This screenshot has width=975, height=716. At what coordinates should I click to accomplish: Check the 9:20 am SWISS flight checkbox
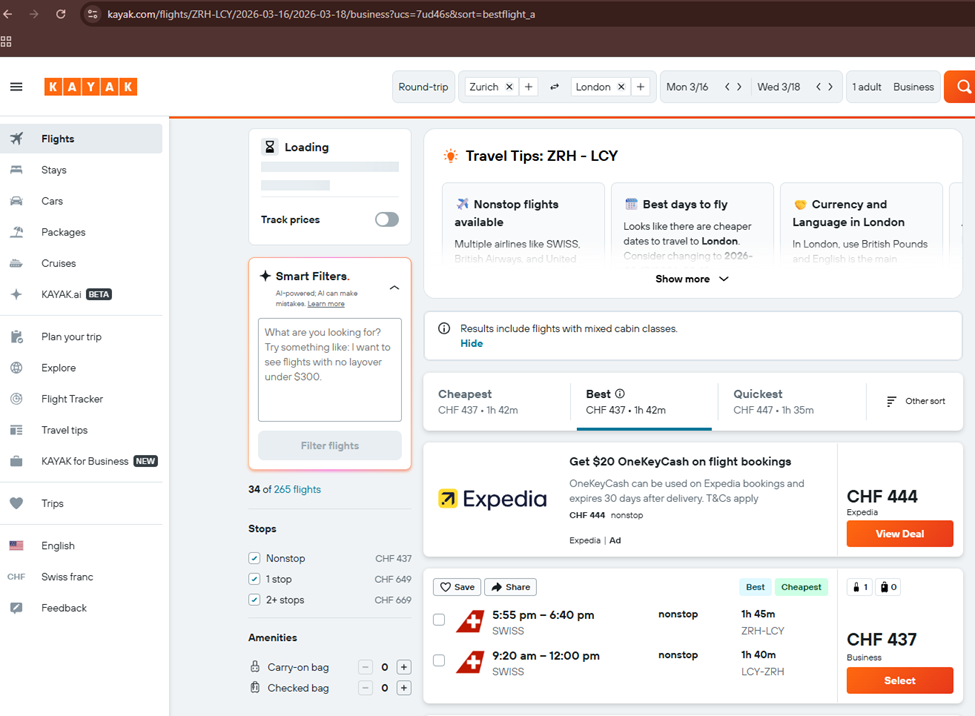439,660
